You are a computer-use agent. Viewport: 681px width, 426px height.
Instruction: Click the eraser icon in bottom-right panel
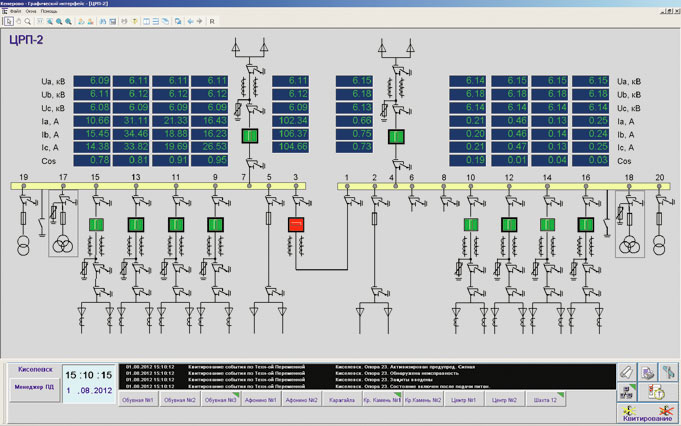tap(625, 373)
